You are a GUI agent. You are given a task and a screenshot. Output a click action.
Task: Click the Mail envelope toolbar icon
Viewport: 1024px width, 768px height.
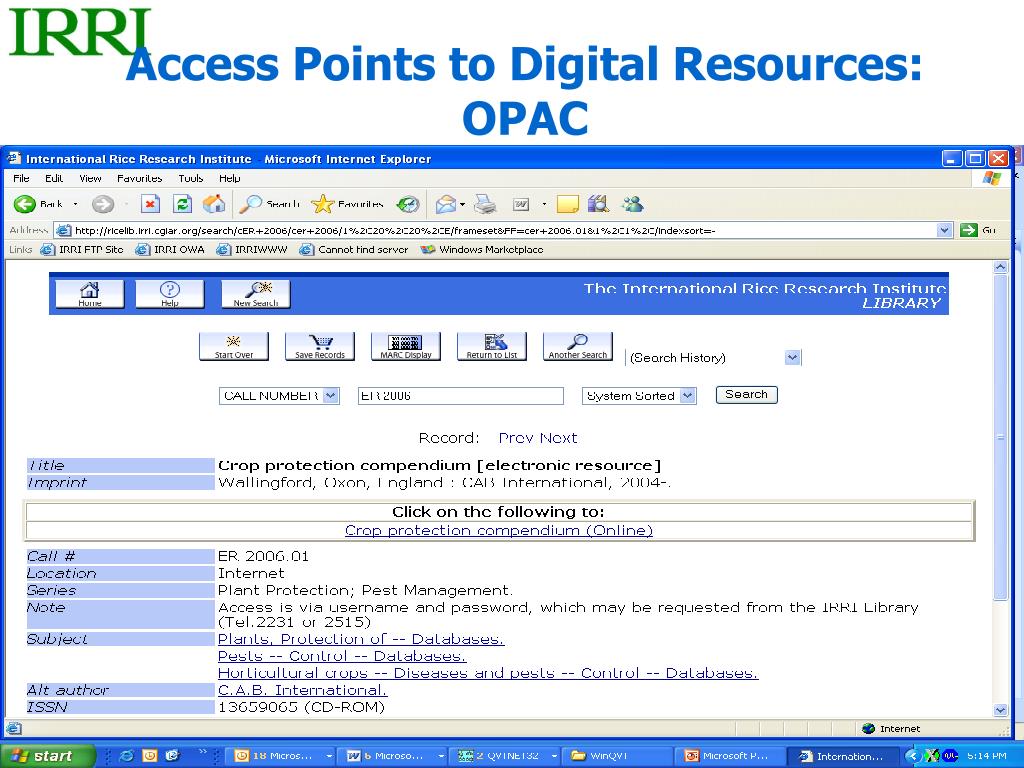(x=445, y=204)
